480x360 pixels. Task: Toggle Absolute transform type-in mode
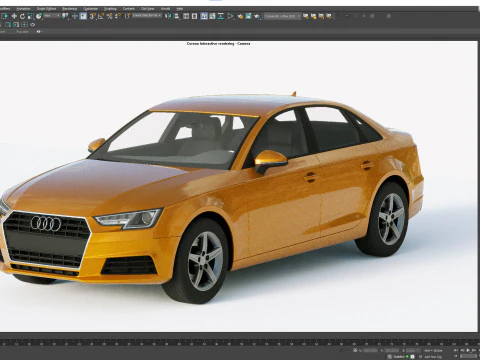[355, 351]
